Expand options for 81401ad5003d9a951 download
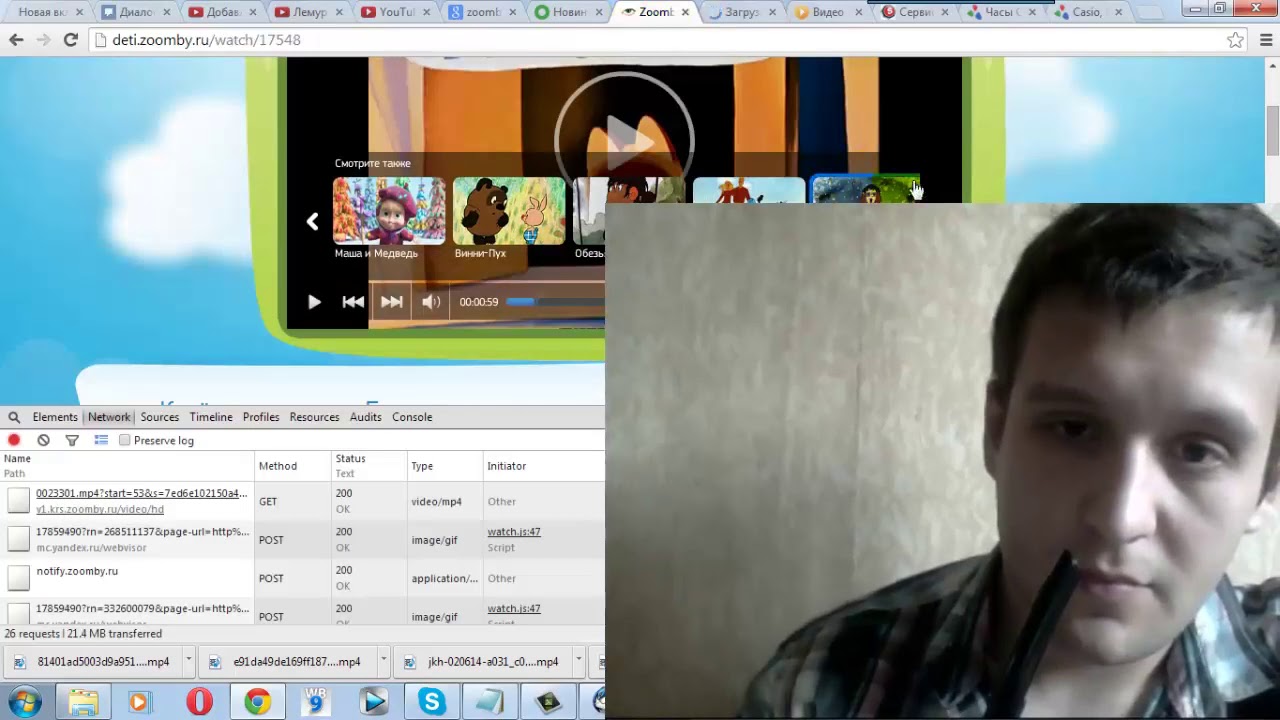 187,661
